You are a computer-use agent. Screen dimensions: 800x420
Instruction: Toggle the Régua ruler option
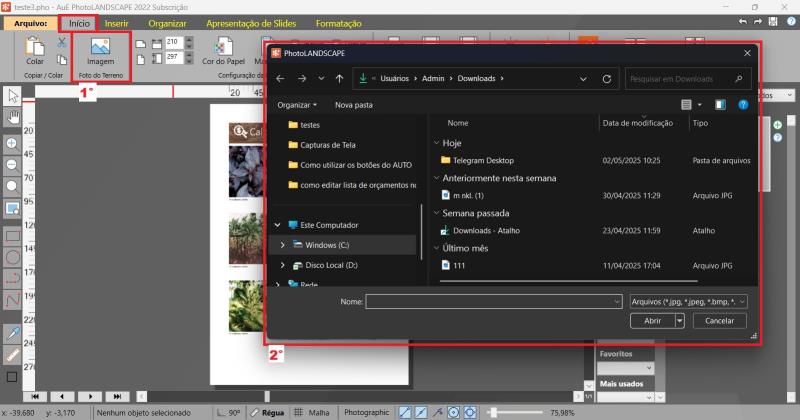[267, 412]
